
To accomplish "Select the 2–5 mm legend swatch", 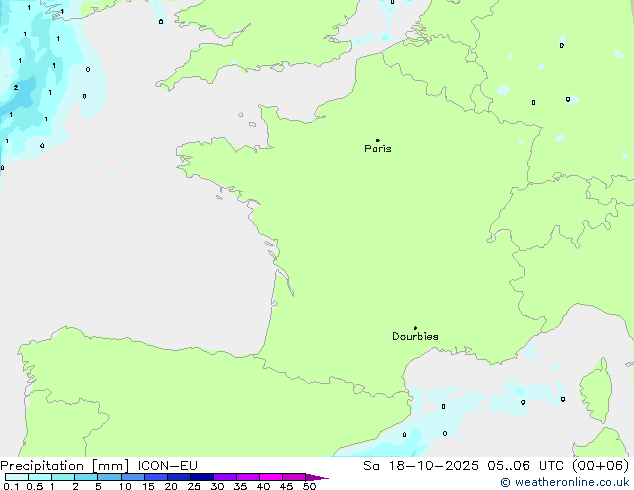I will tap(86, 477).
